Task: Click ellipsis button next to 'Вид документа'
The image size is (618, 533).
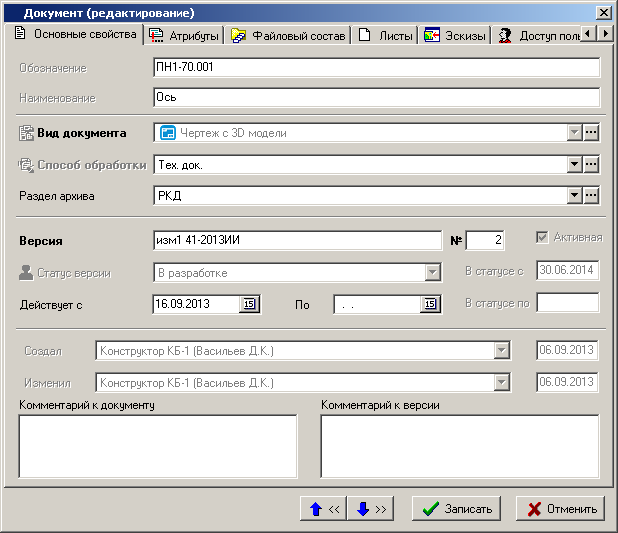Action: click(591, 133)
